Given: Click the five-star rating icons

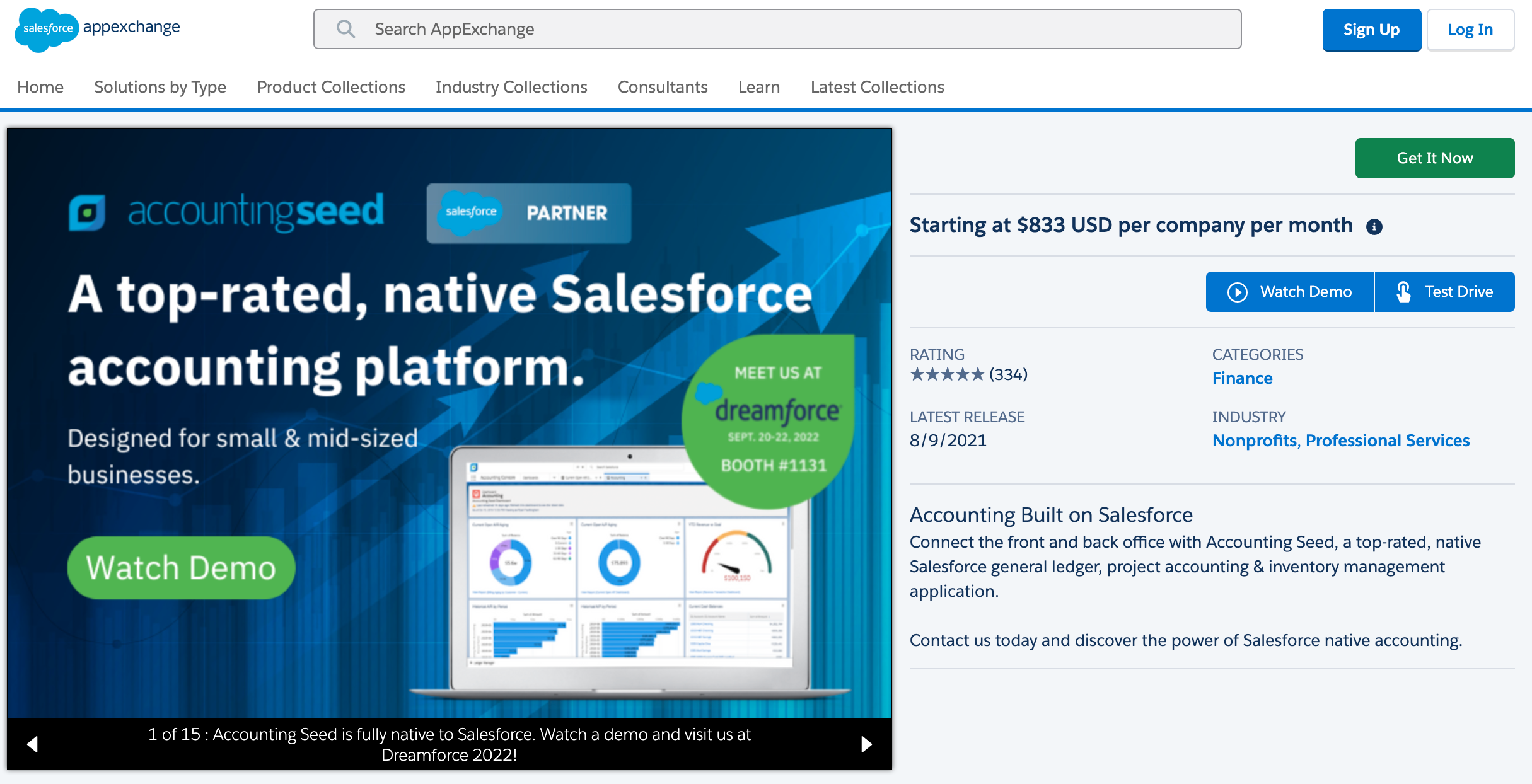Looking at the screenshot, I should point(947,374).
